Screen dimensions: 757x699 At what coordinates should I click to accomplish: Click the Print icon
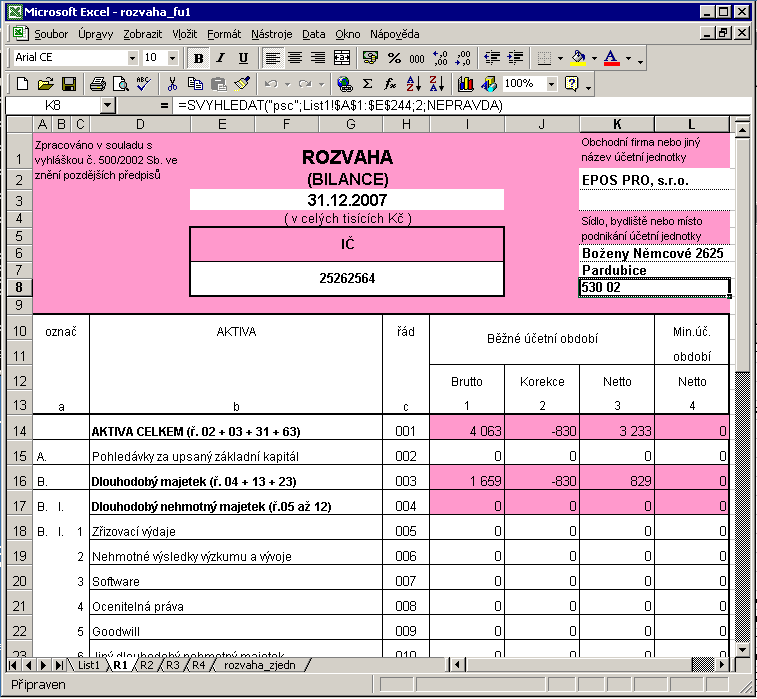97,84
